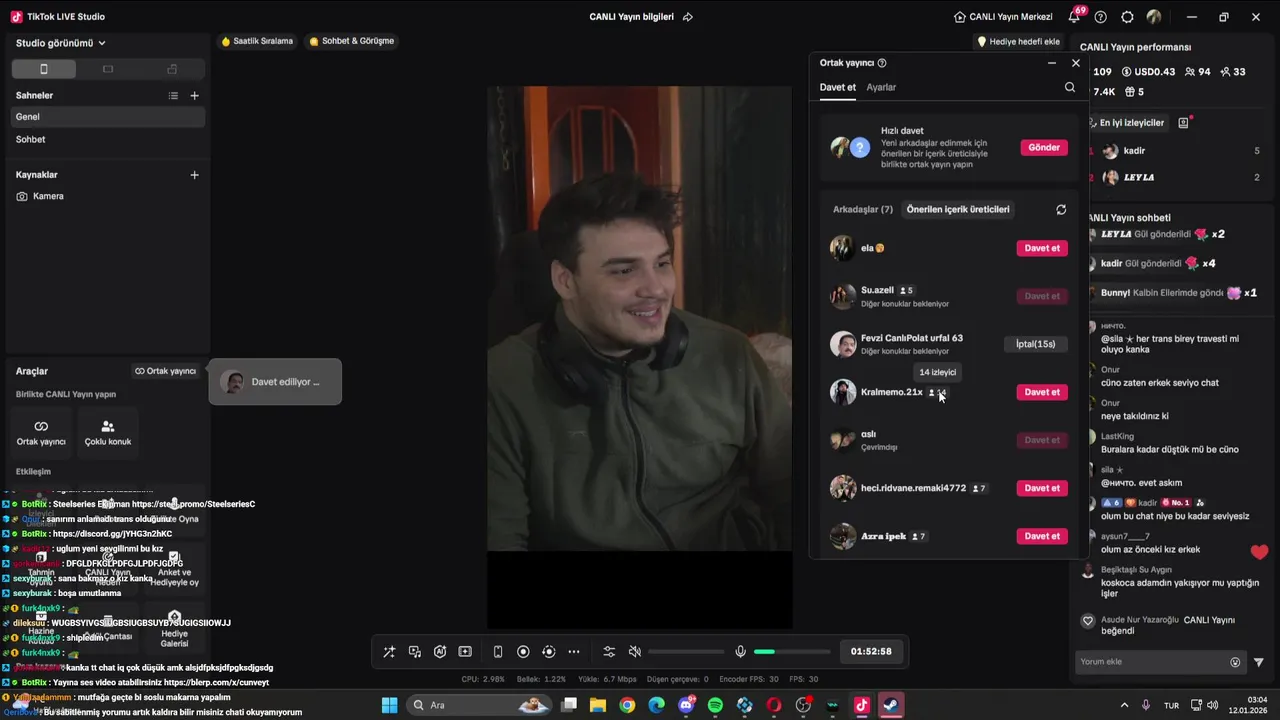Open Ortak yayıncı help info icon
This screenshot has width=1280, height=720.
point(881,63)
